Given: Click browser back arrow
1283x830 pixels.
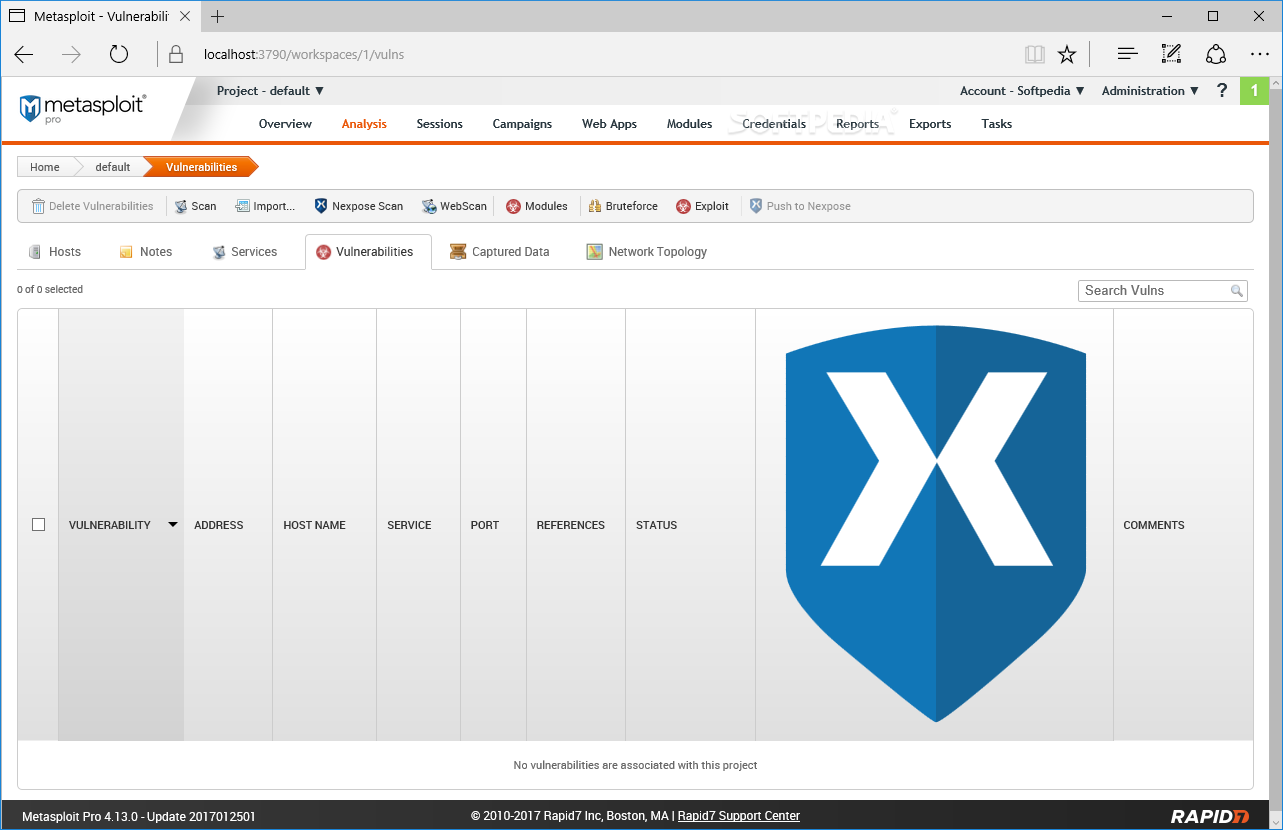Looking at the screenshot, I should click(x=24, y=54).
